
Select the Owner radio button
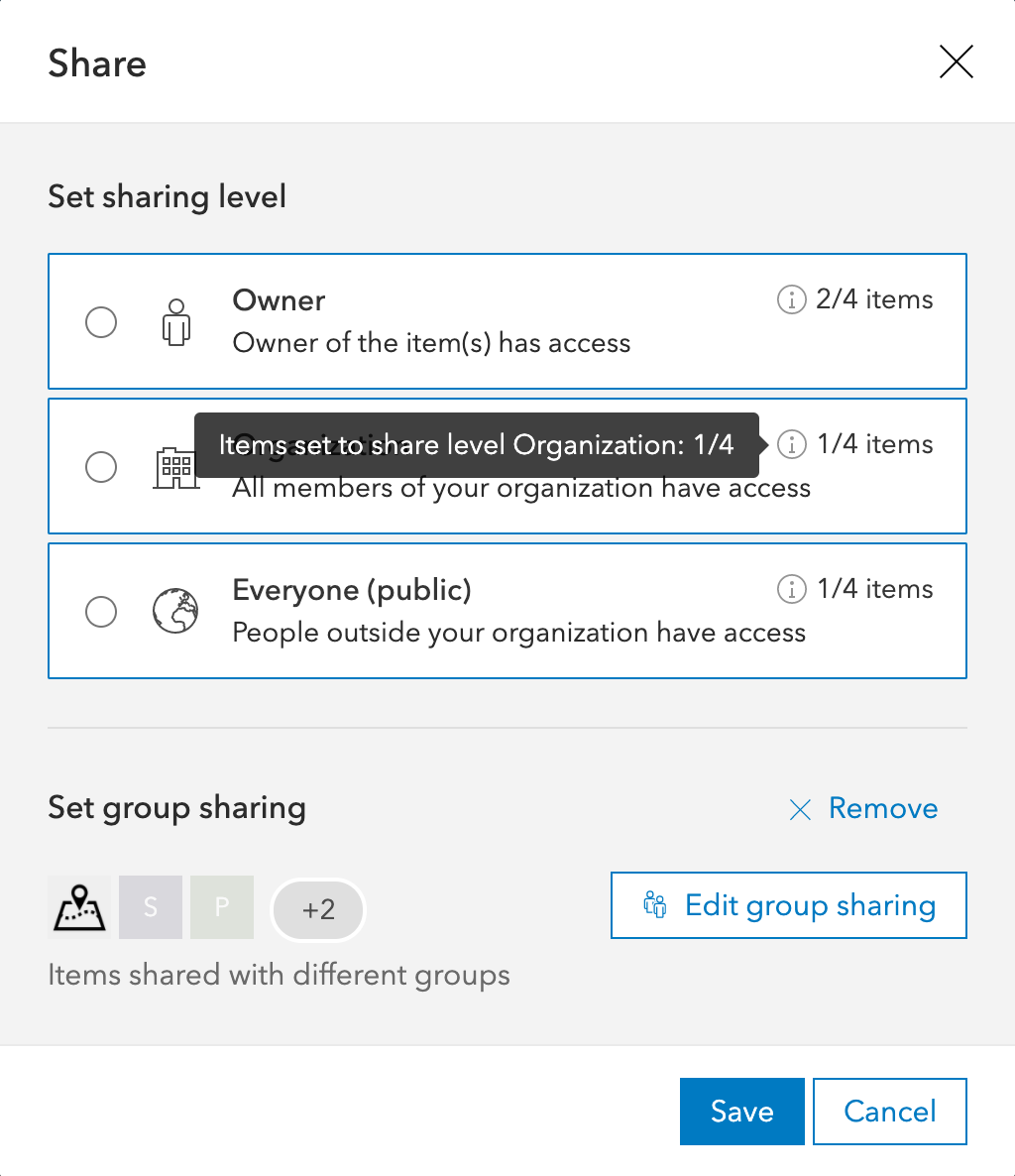pyautogui.click(x=101, y=322)
